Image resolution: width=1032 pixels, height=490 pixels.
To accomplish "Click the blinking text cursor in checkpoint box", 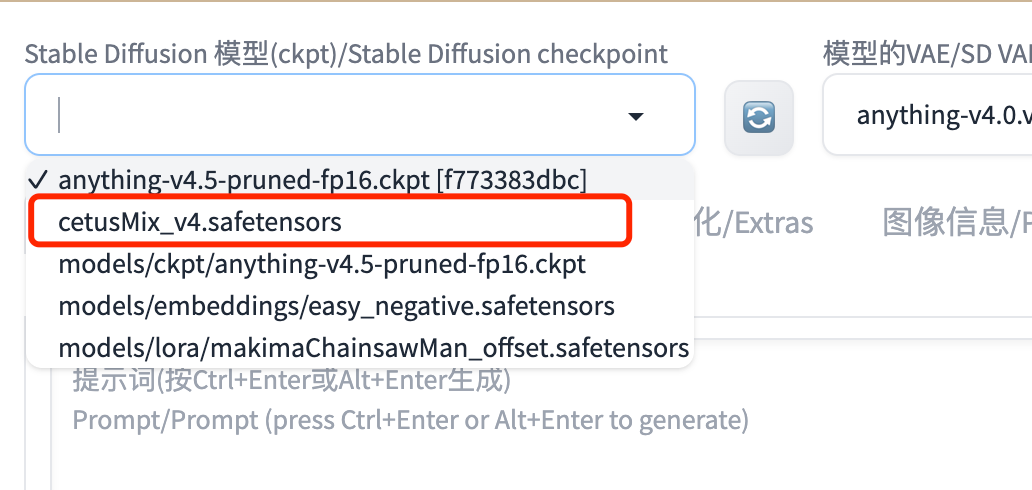I will tap(59, 115).
